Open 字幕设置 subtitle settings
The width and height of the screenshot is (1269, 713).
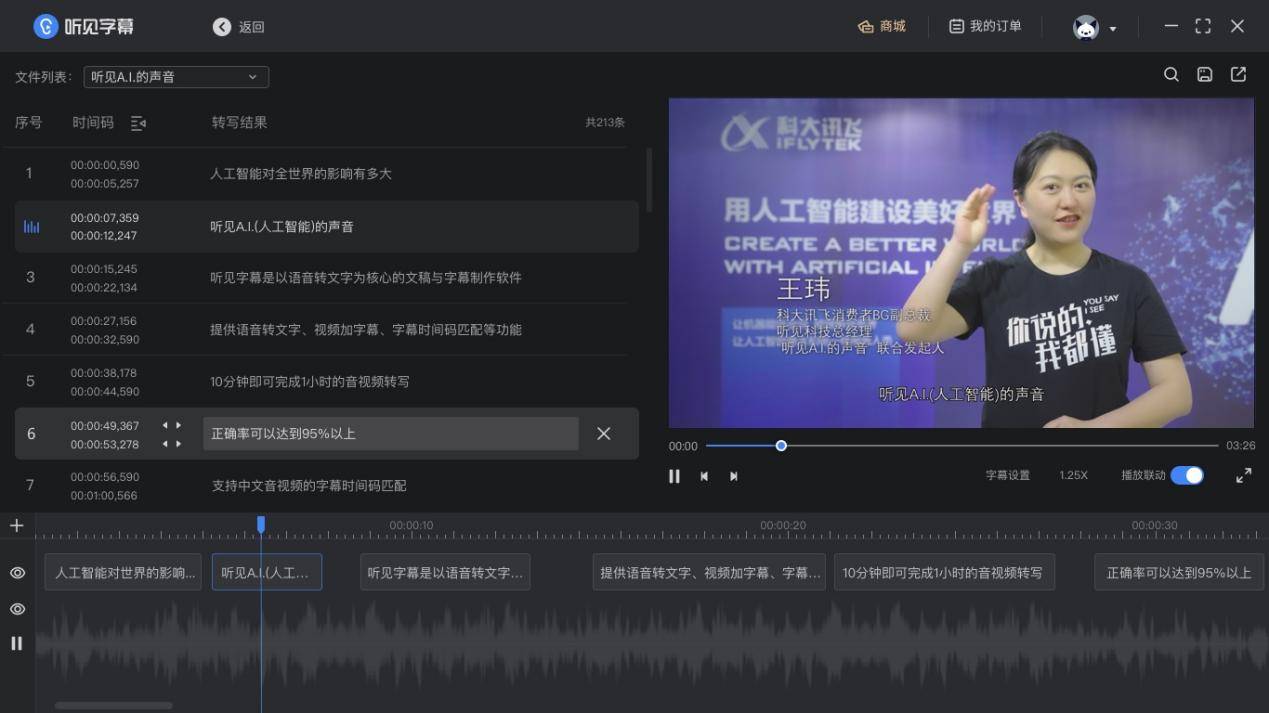1005,476
